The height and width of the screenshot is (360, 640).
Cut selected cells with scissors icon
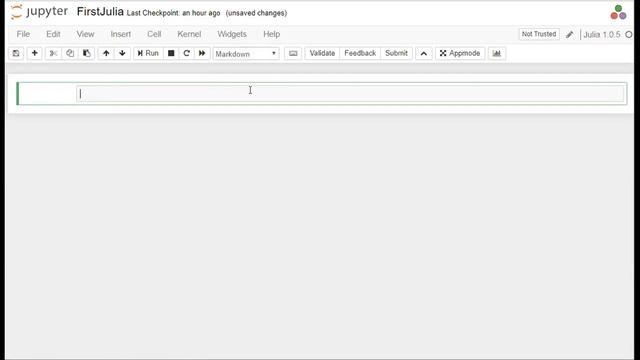pos(53,53)
